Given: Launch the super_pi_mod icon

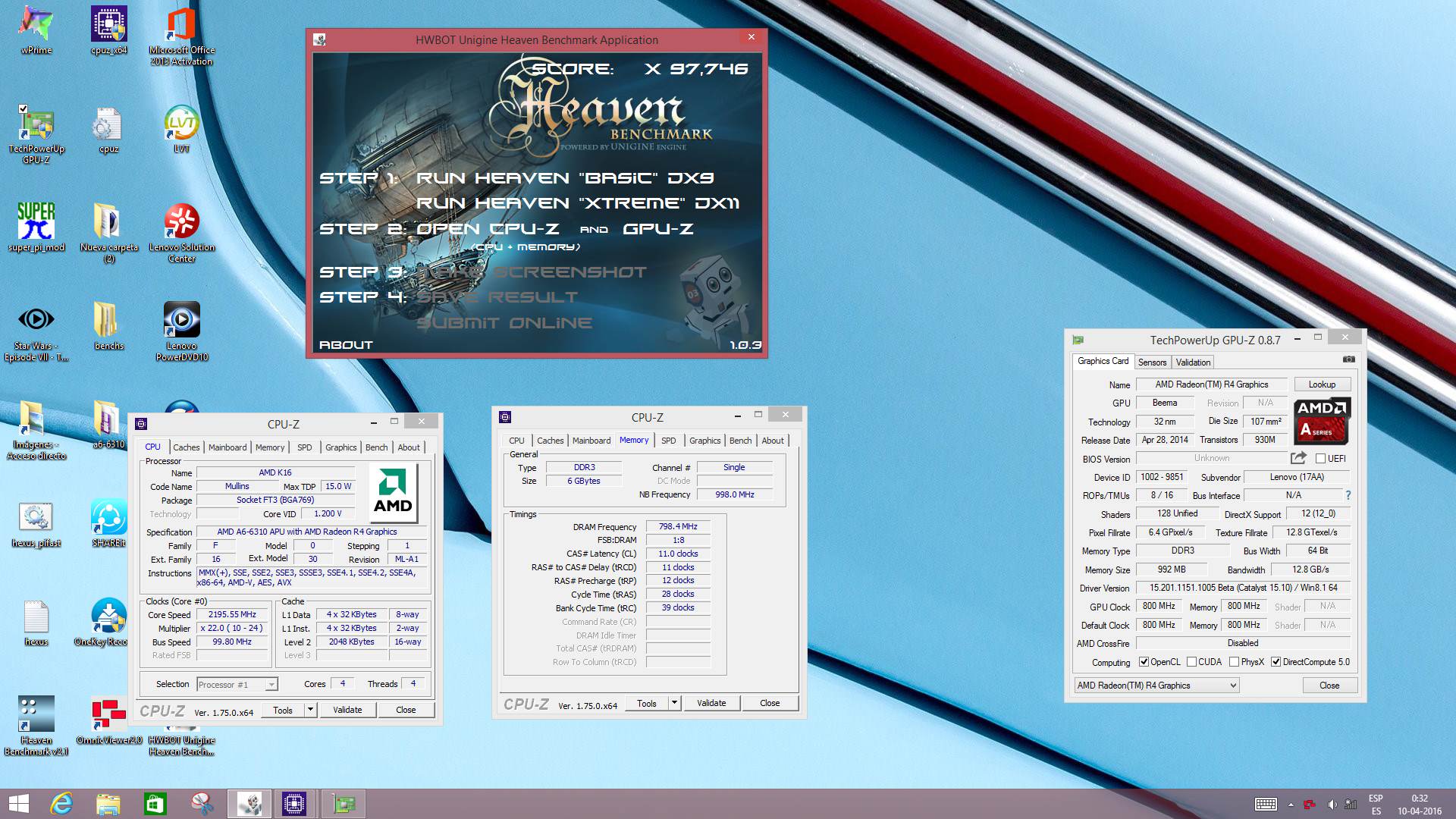Looking at the screenshot, I should tap(36, 227).
